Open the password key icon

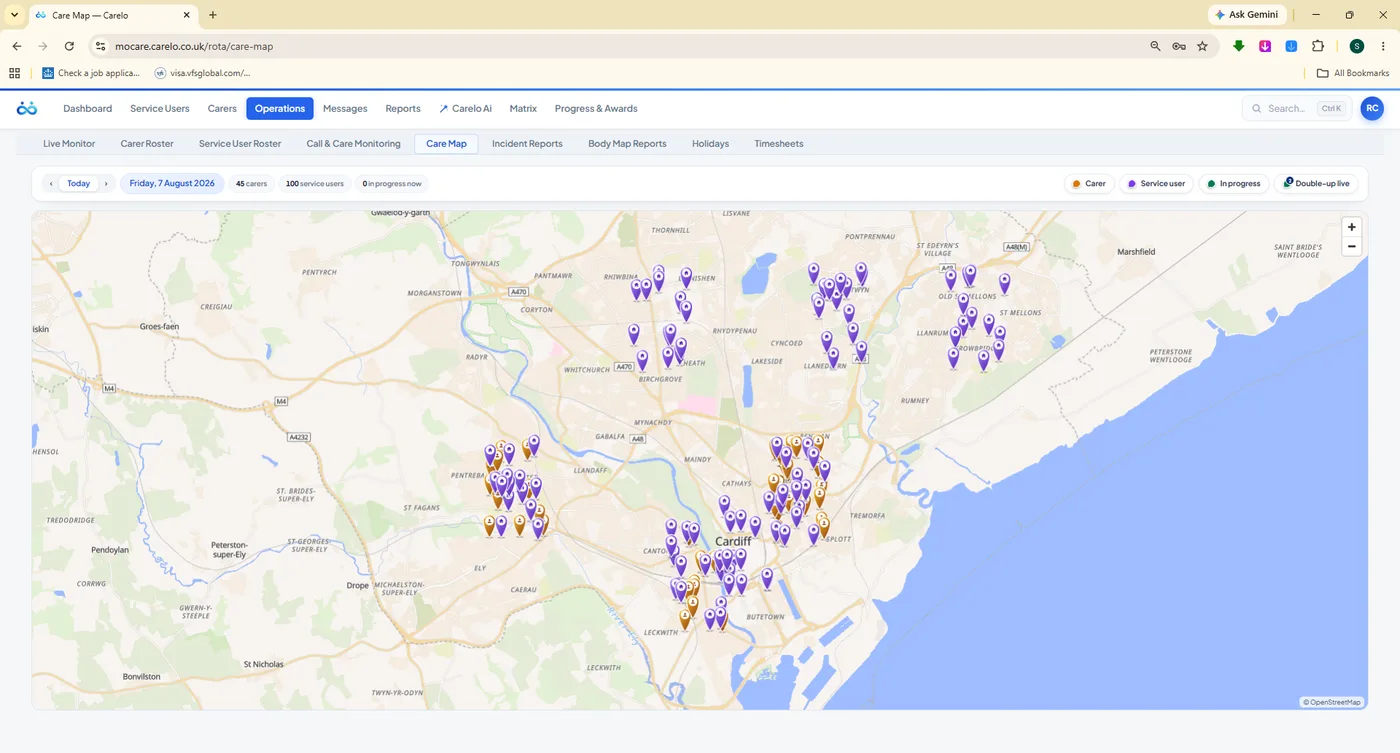[1179, 46]
